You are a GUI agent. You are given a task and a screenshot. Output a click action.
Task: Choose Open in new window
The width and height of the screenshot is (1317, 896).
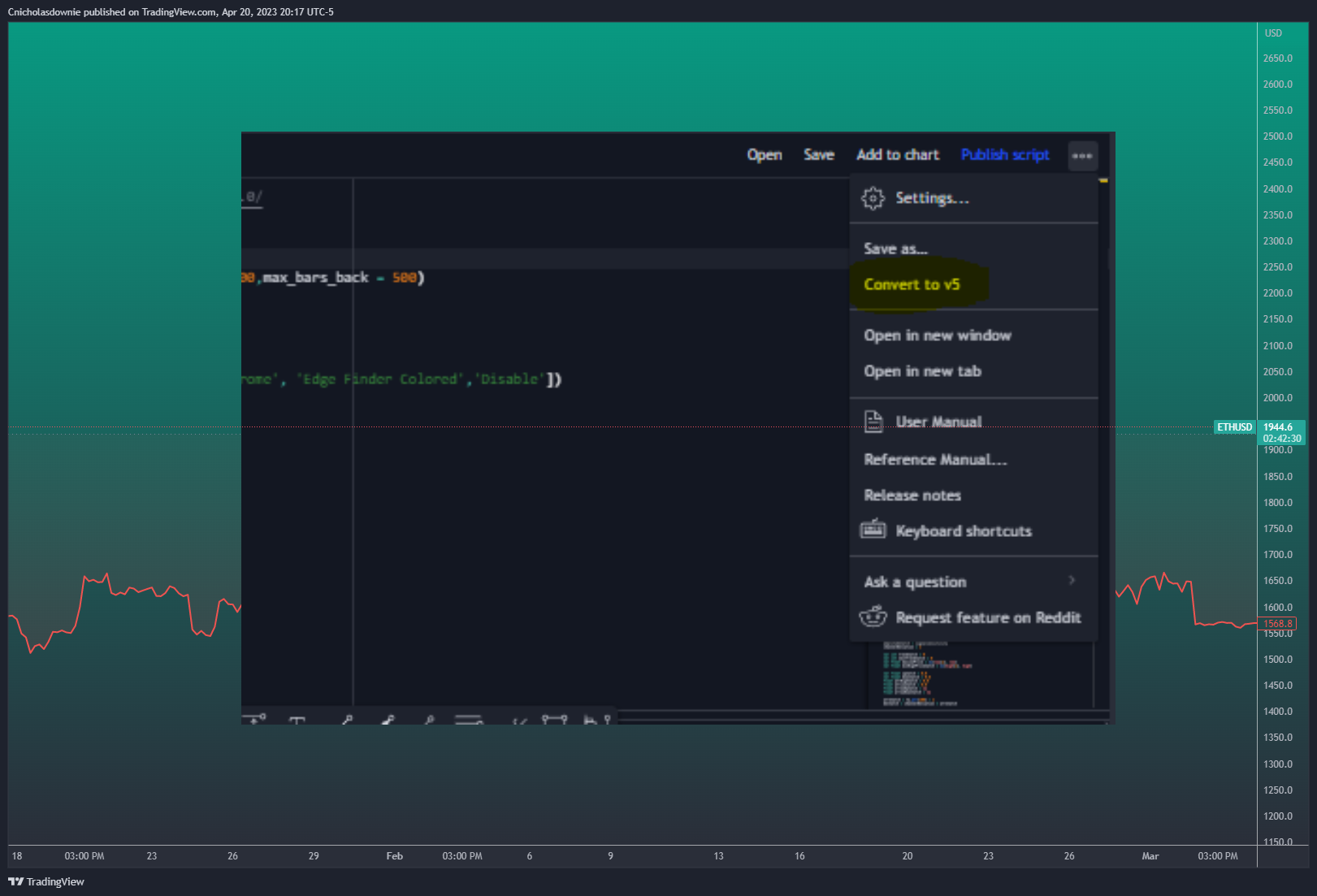point(938,335)
